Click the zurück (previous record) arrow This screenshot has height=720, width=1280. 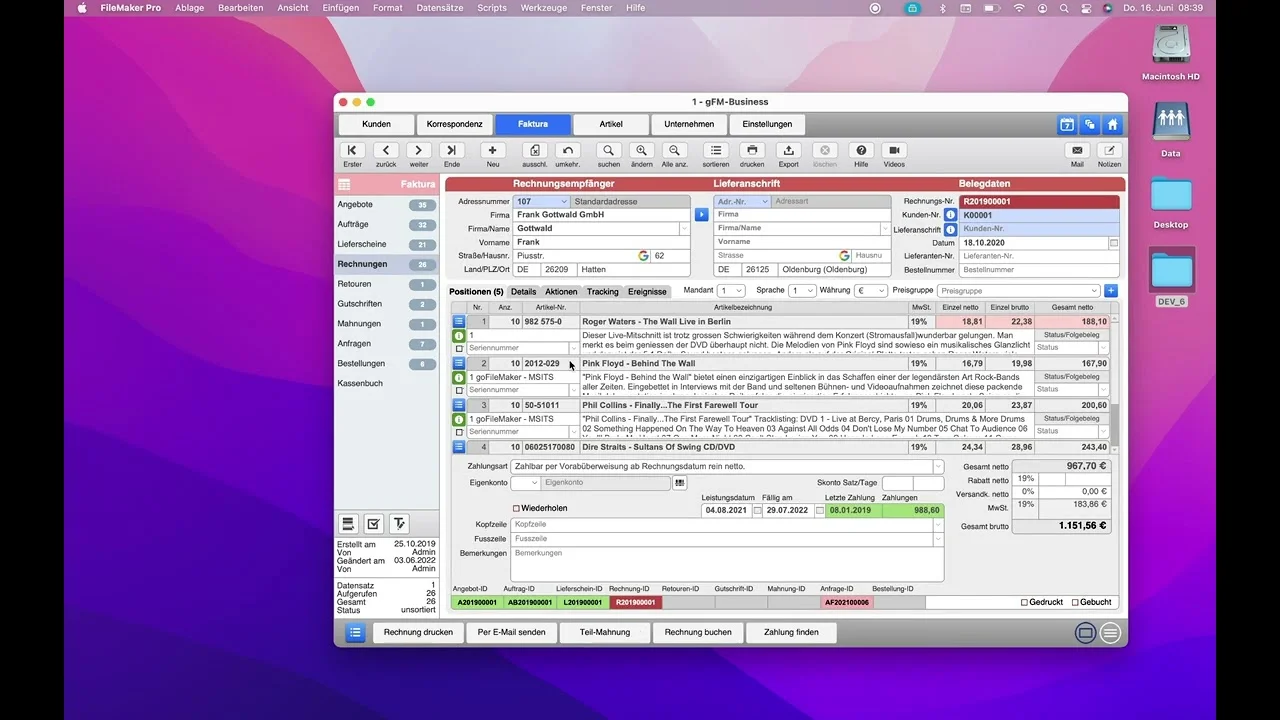[386, 150]
